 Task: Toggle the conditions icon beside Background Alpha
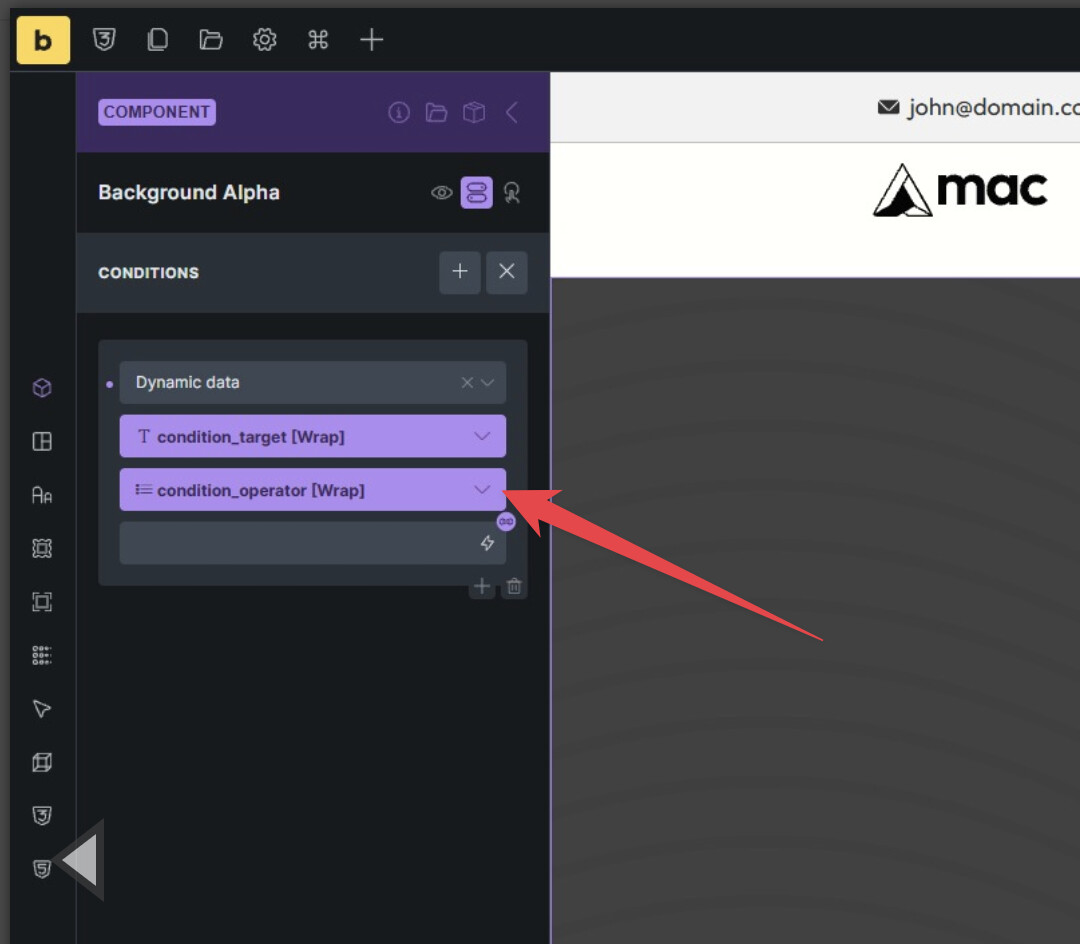pyautogui.click(x=476, y=193)
